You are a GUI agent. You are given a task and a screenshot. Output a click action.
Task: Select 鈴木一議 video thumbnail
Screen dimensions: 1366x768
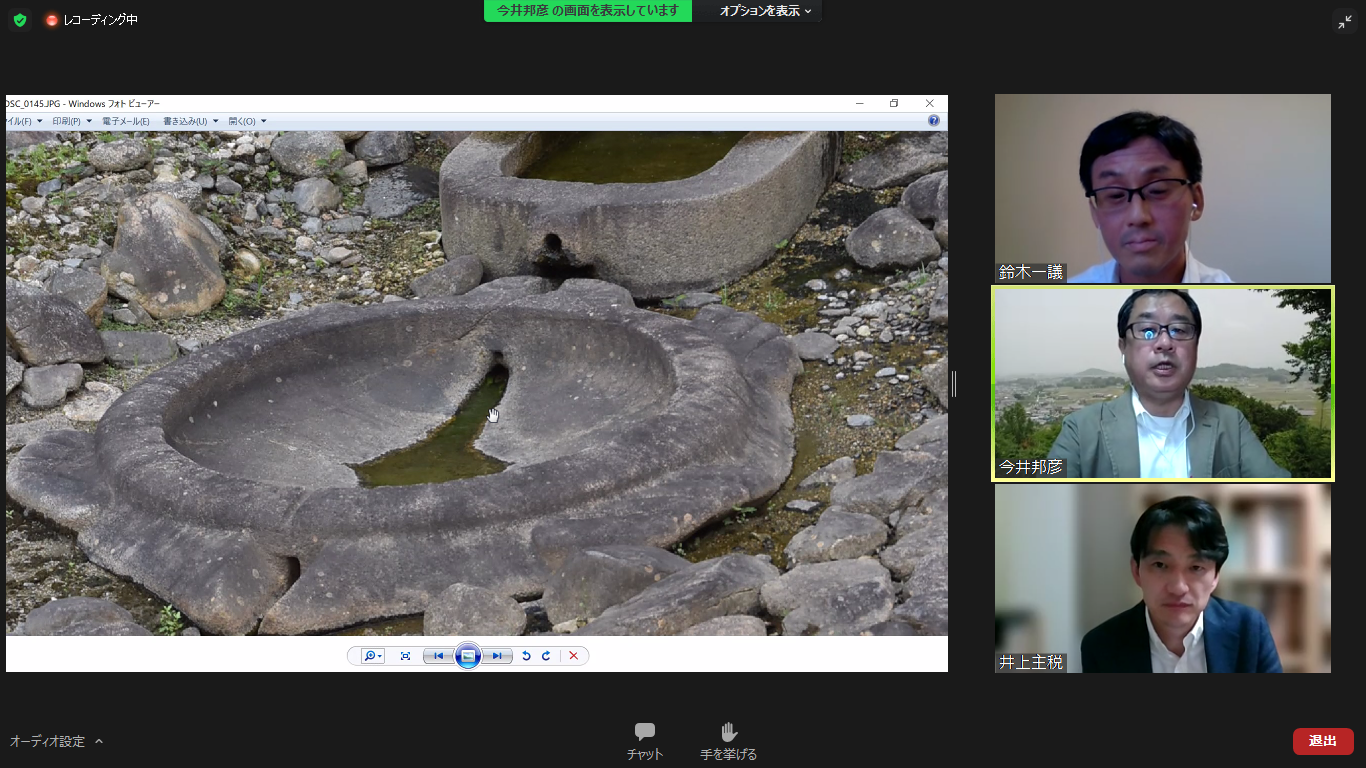1163,188
